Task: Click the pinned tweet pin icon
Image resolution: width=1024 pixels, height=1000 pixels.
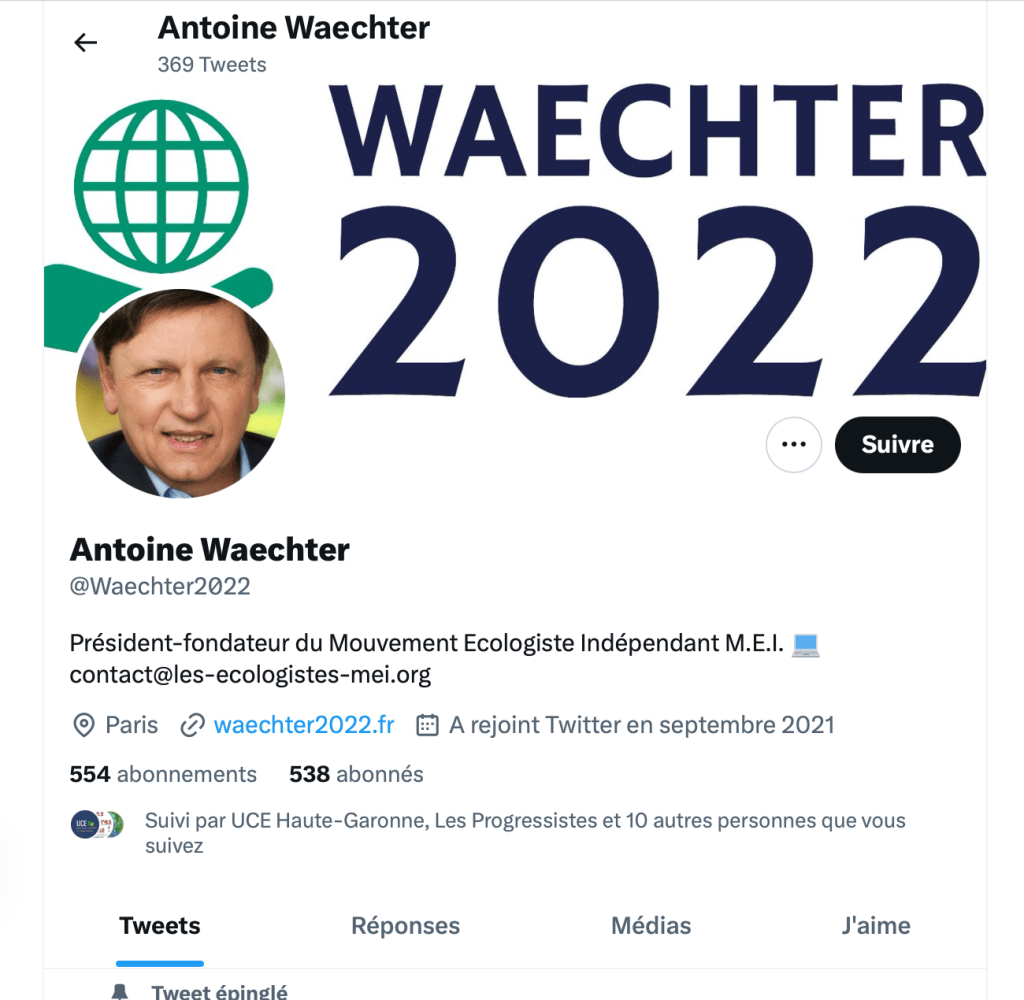Action: coord(120,992)
